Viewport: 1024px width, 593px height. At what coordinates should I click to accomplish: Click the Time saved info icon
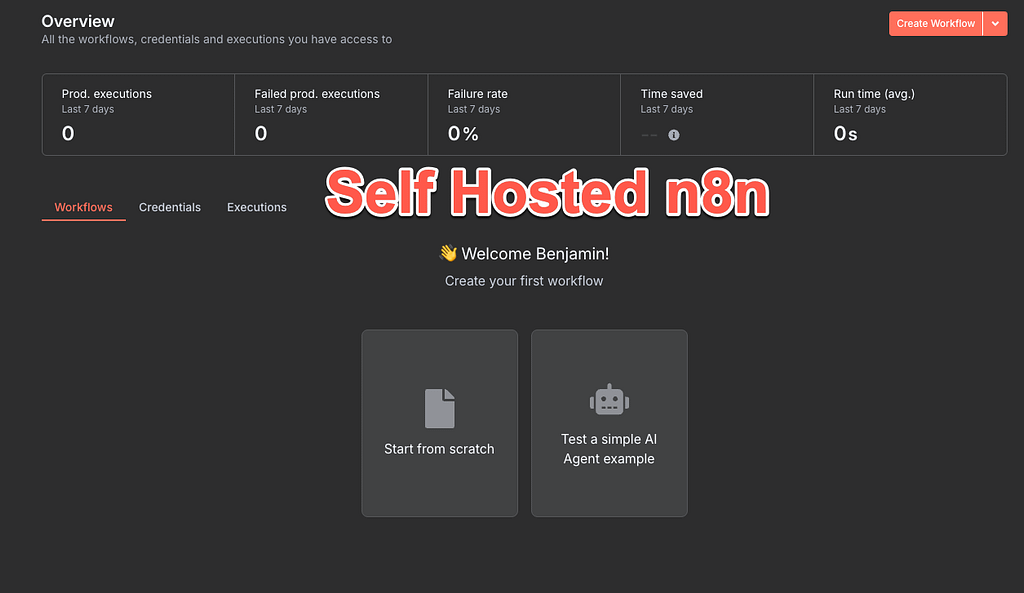[x=673, y=135]
